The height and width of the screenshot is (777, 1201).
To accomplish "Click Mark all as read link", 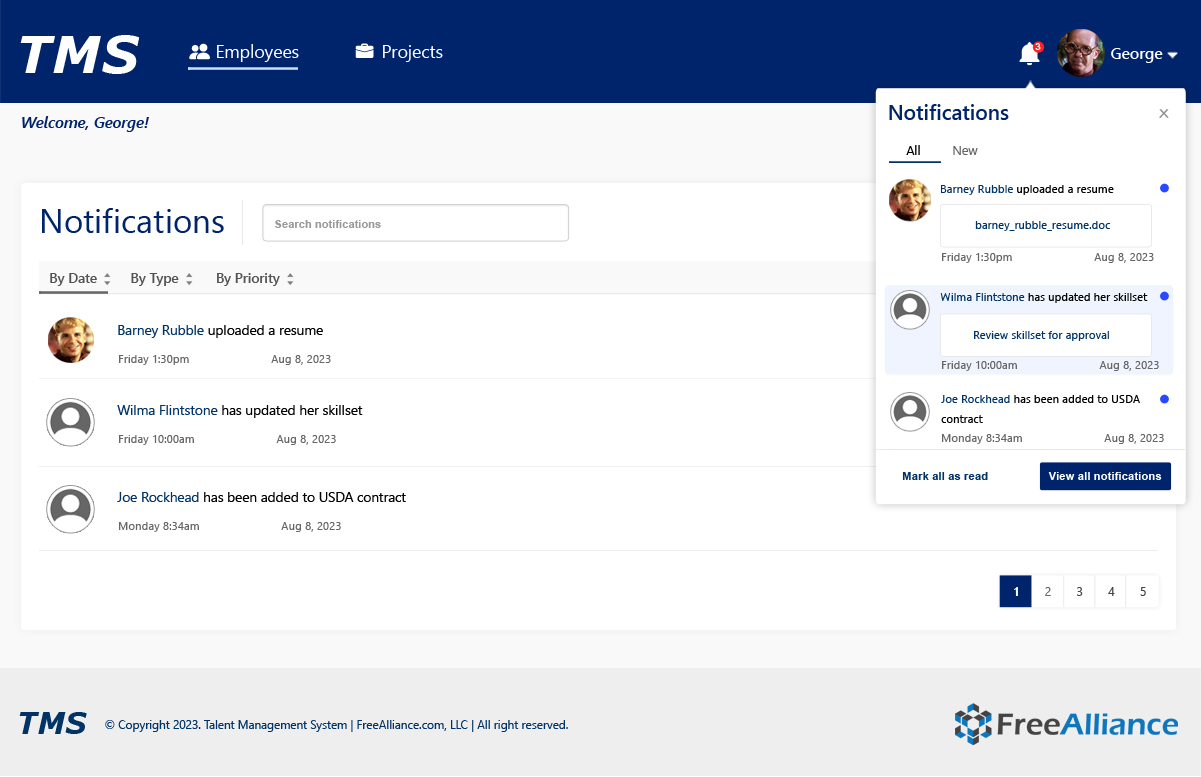I will click(x=945, y=476).
